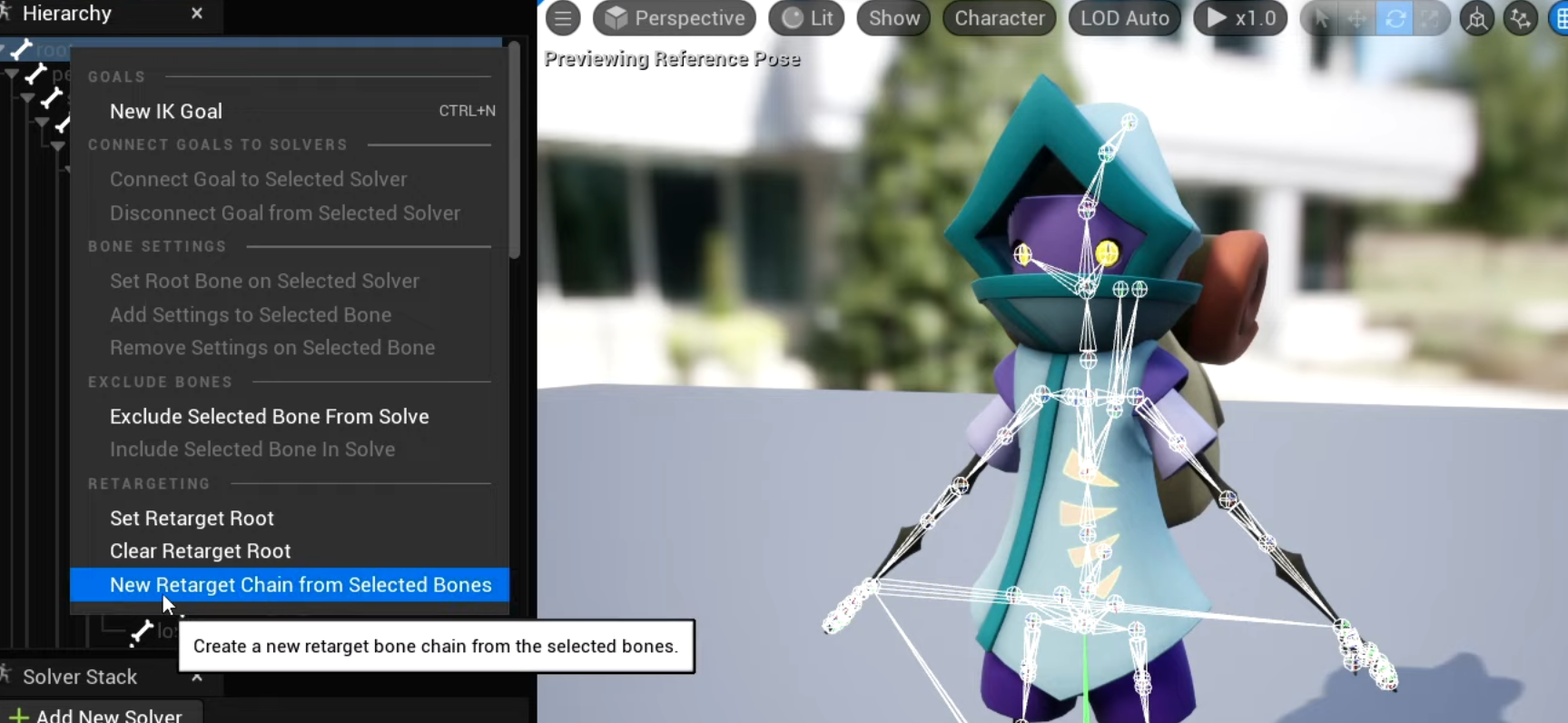The width and height of the screenshot is (1568, 723).
Task: Open the LOD Auto dropdown
Action: [x=1125, y=18]
